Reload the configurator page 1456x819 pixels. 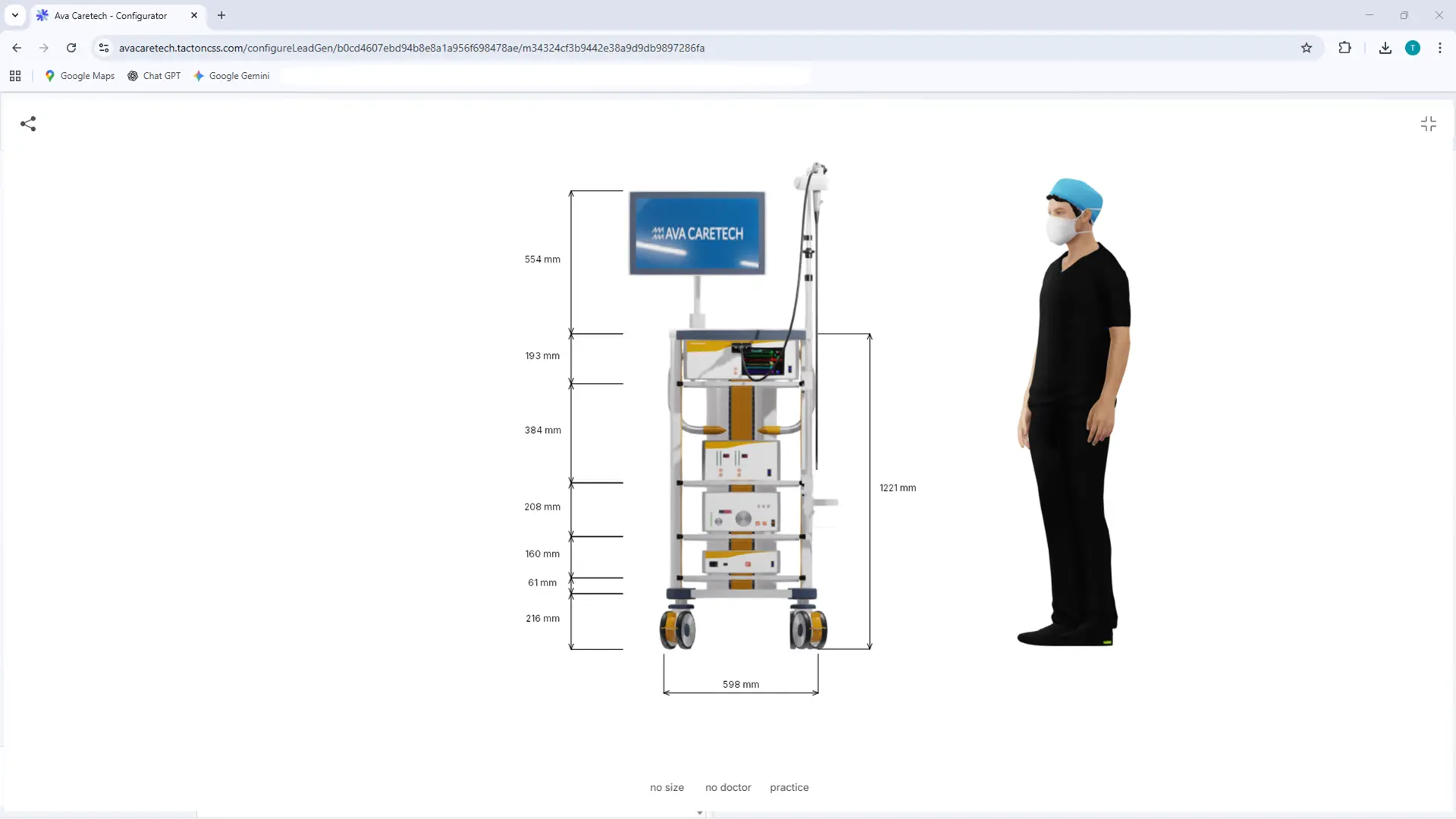point(71,48)
